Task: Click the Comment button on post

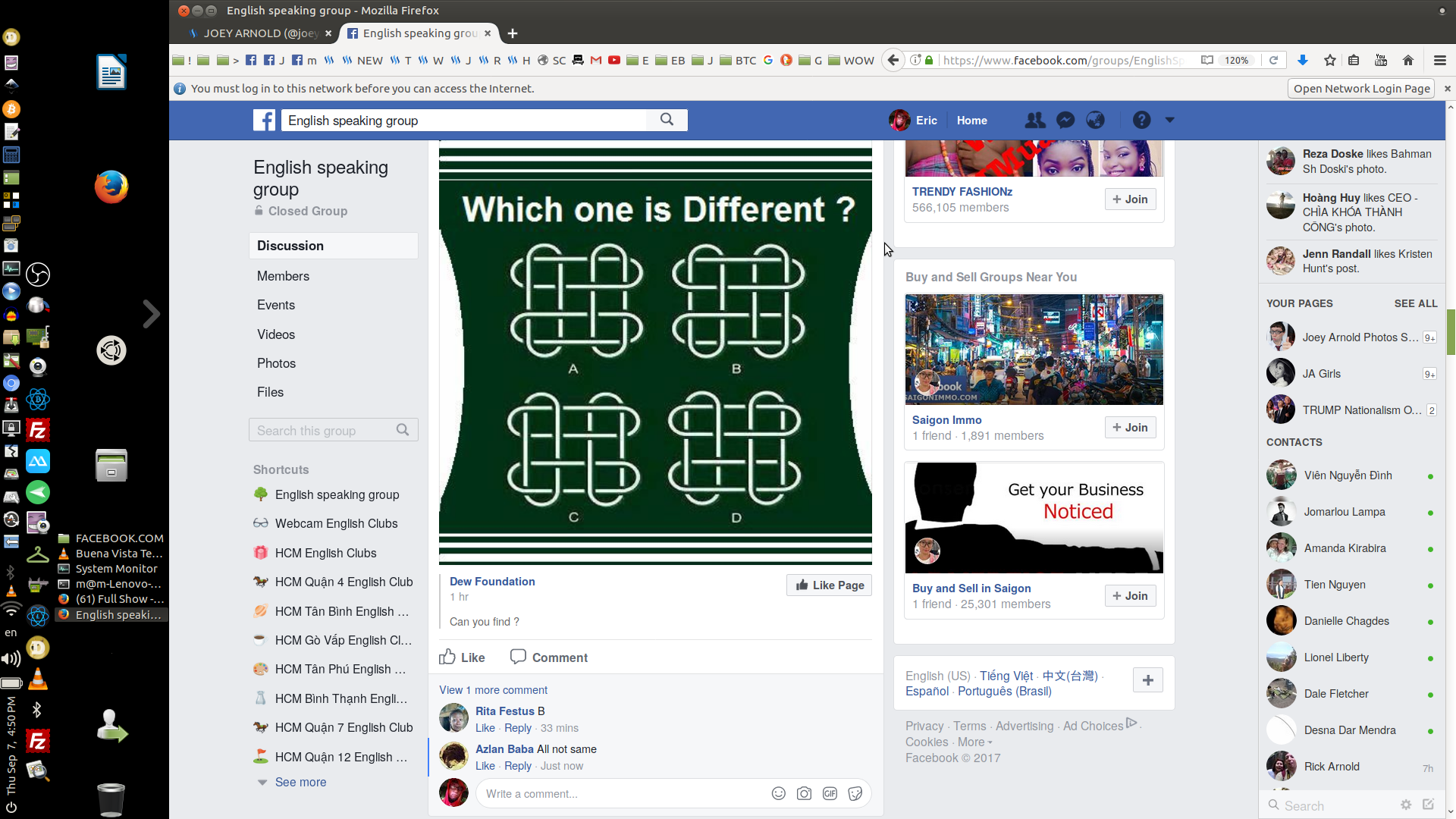Action: [548, 657]
